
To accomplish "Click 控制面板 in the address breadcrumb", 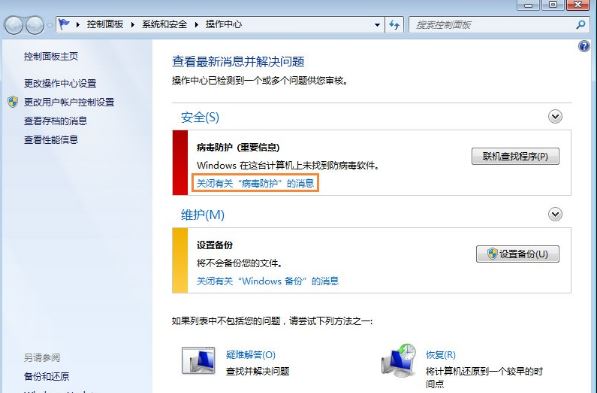I will click(x=105, y=24).
